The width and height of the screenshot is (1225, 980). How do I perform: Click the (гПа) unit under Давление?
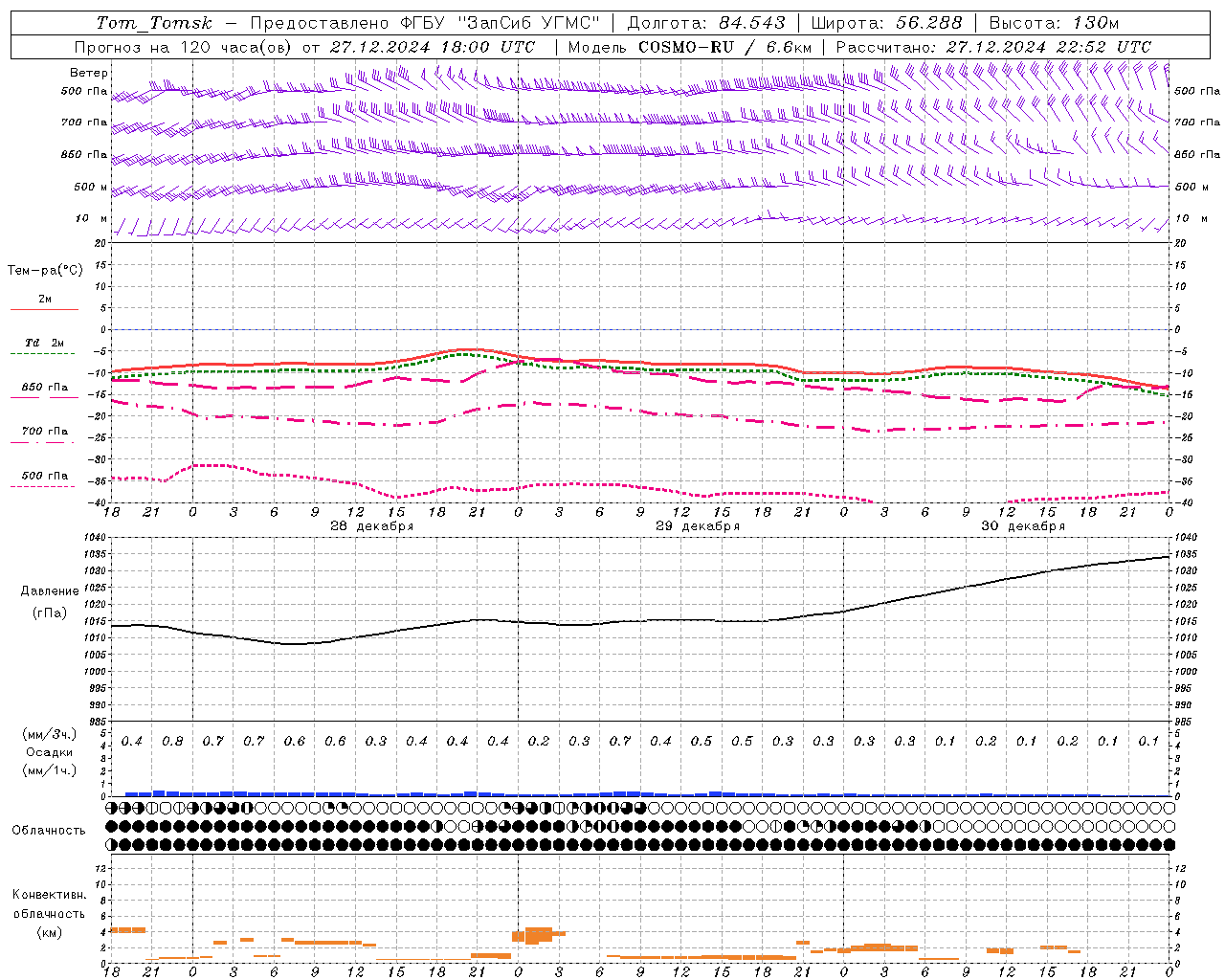pyautogui.click(x=50, y=613)
